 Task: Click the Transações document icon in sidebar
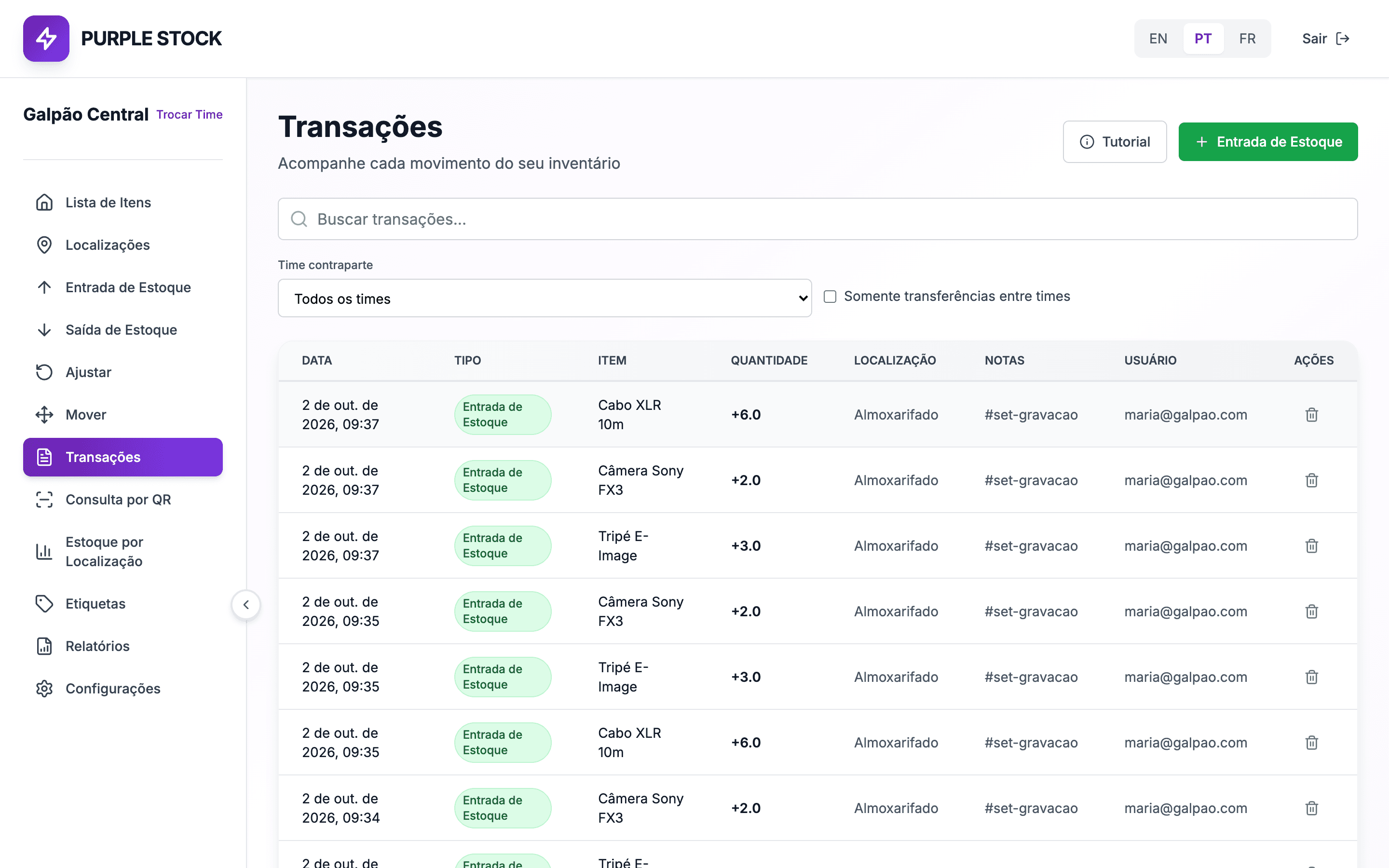tap(44, 458)
